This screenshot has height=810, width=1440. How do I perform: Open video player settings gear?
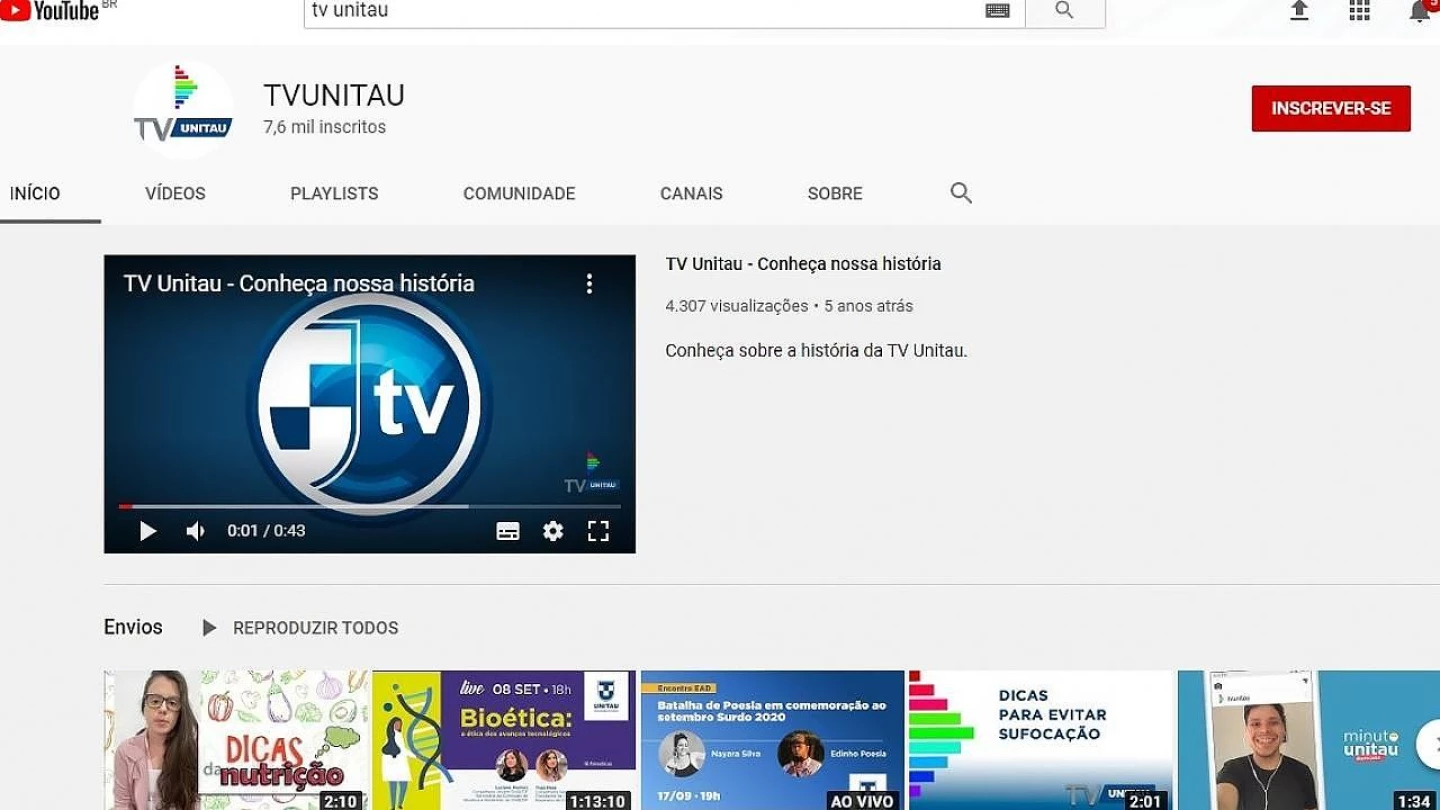coord(553,531)
